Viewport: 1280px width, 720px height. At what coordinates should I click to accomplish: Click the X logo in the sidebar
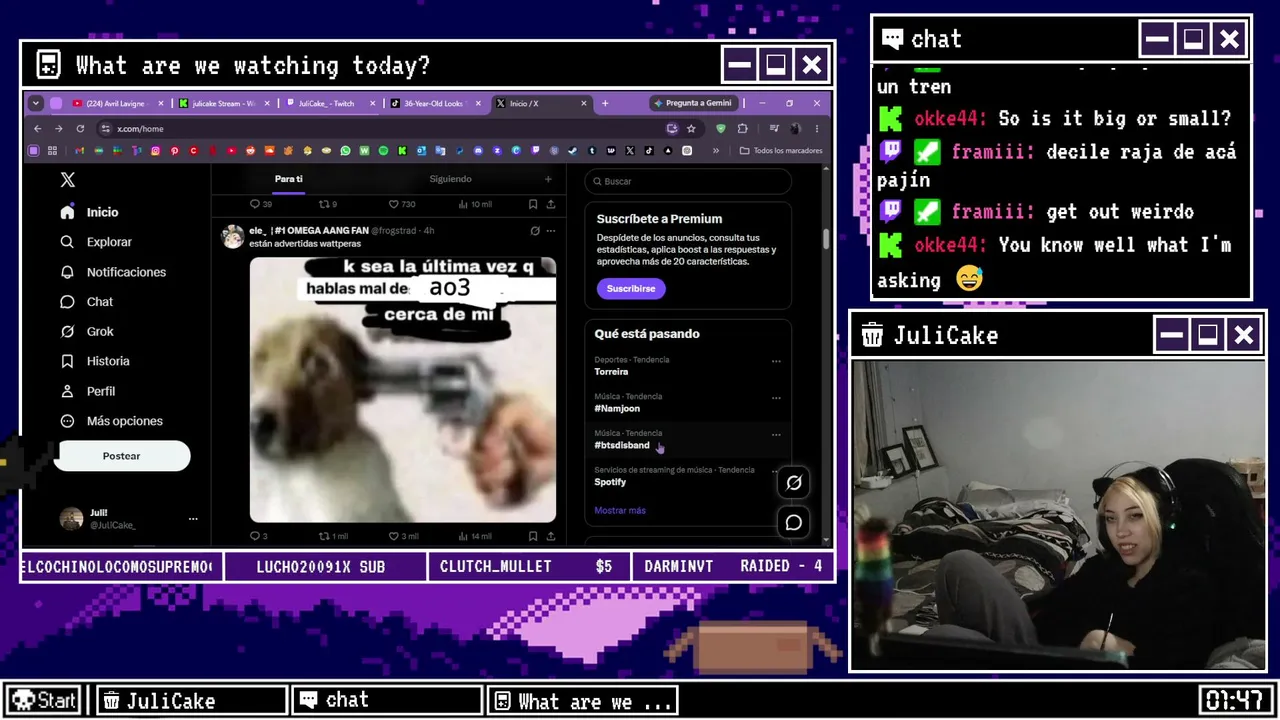point(67,180)
